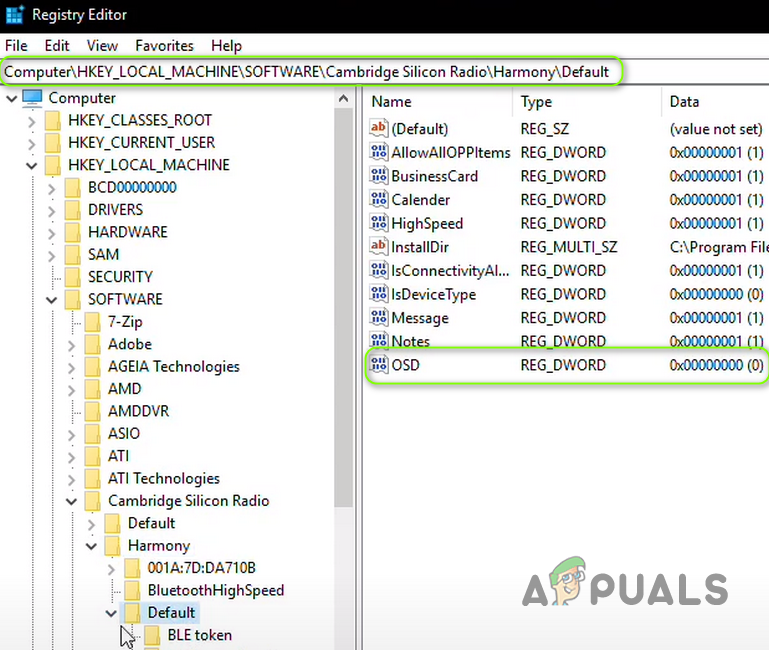
Task: Click the registry path address bar
Action: click(306, 72)
